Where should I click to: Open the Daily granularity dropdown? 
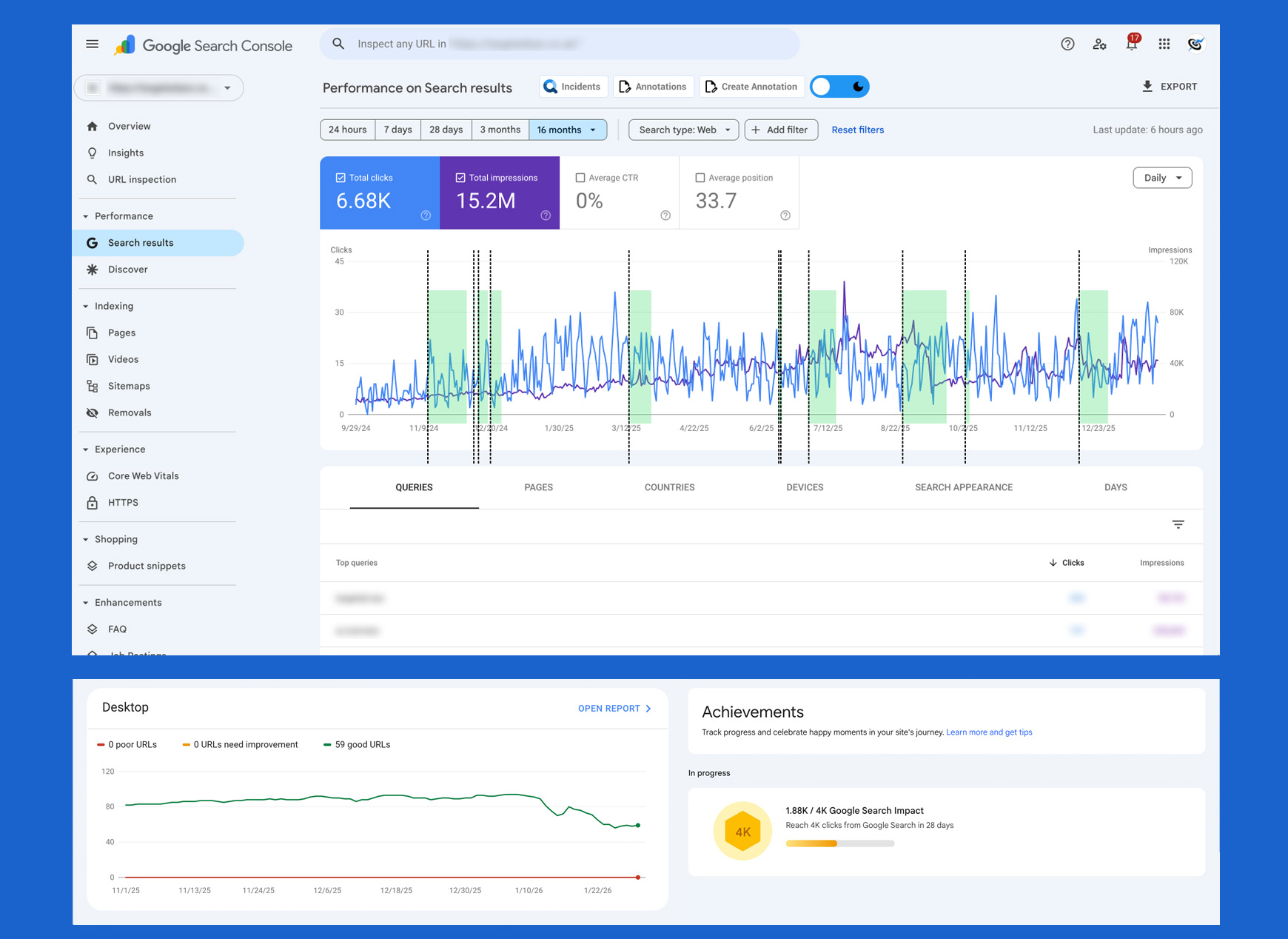[1162, 178]
